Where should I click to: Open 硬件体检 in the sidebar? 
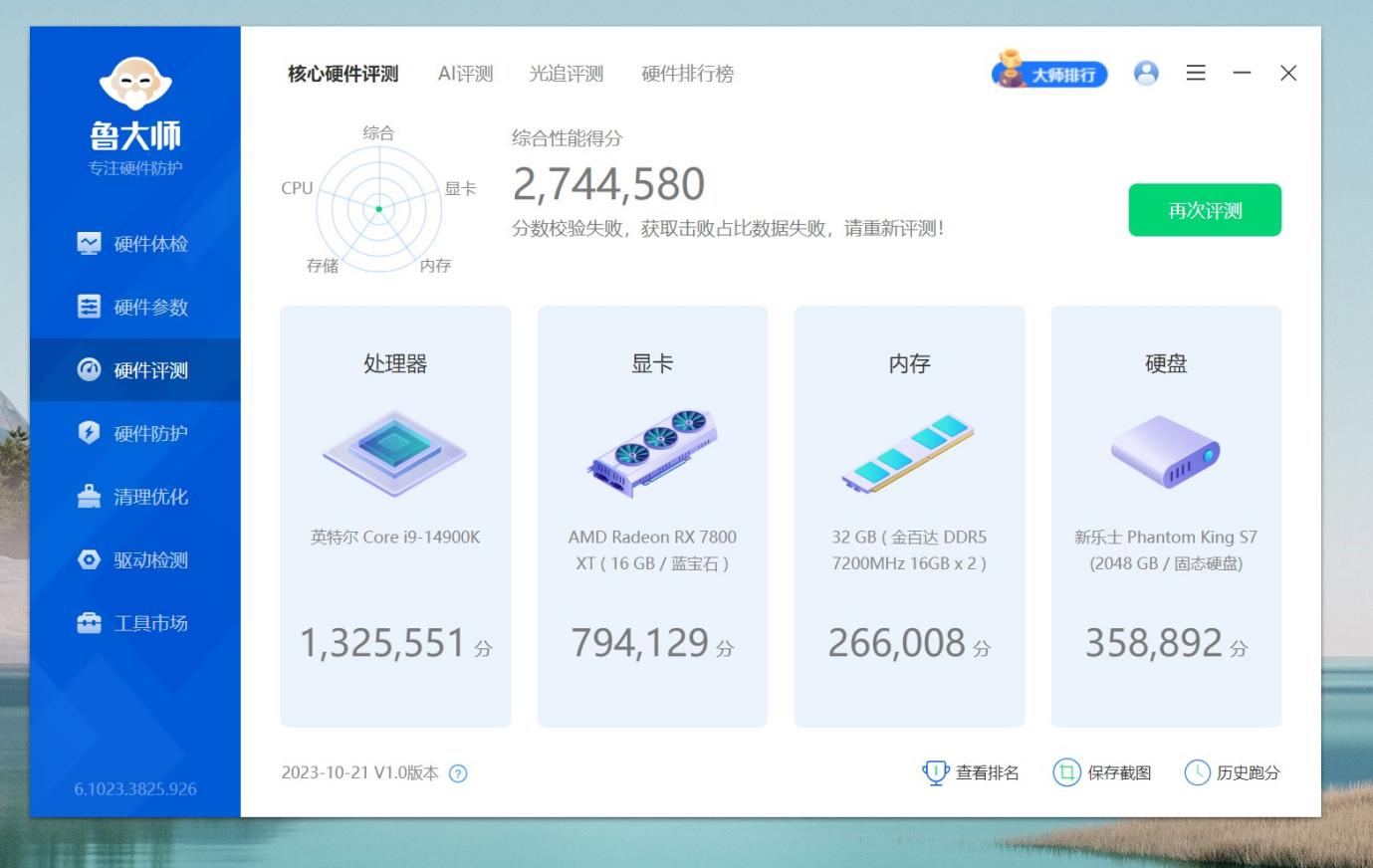coord(134,244)
